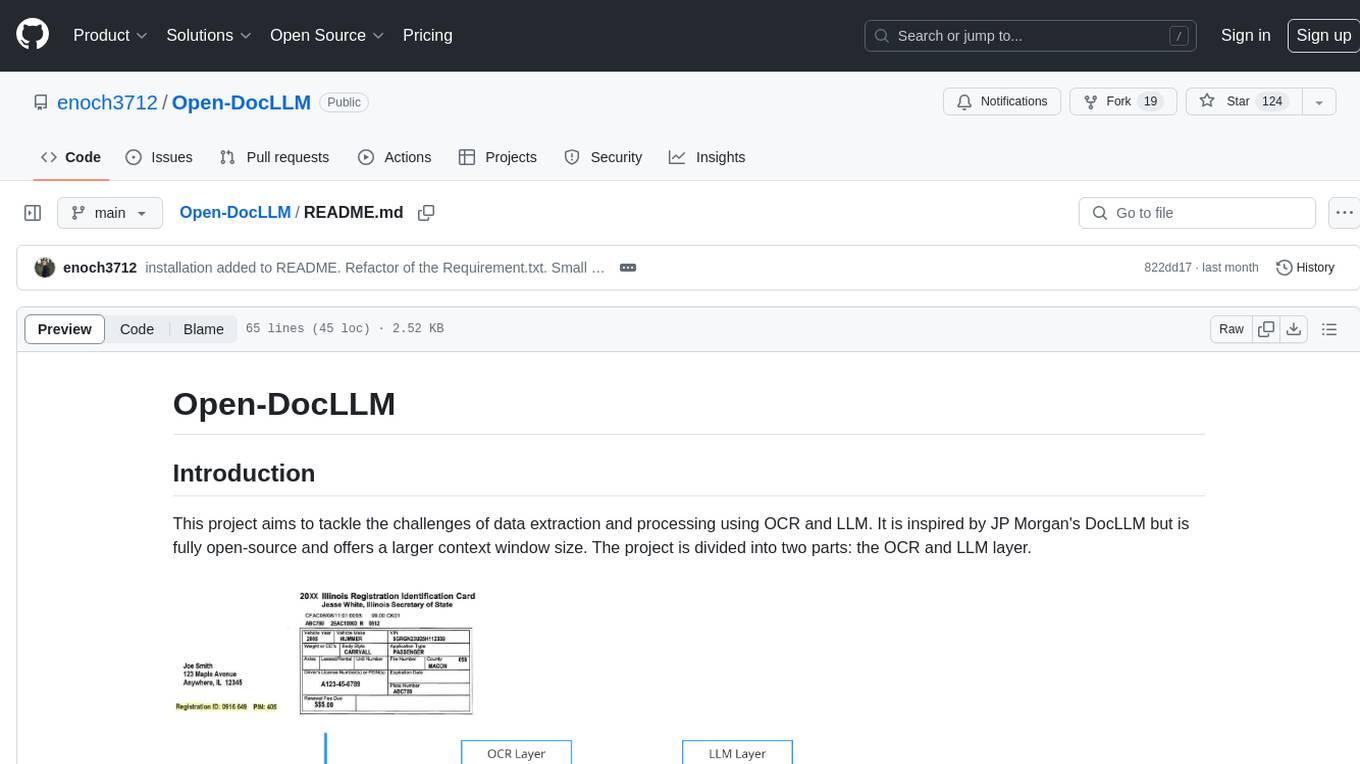Open the Raw file view

click(1231, 329)
